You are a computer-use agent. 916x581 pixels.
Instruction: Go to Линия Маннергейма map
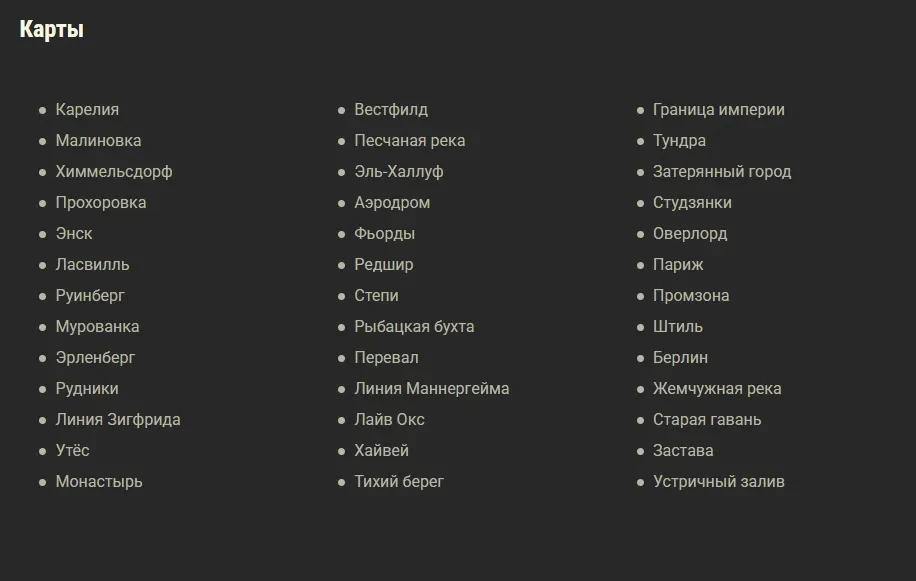point(432,389)
